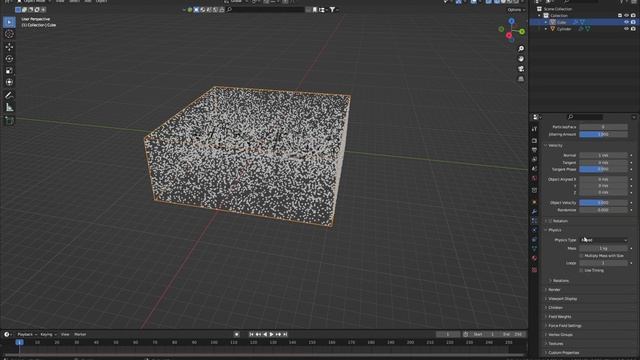Open the Keying menu in timeline
Screen dimensions: 640x360
click(x=48, y=334)
